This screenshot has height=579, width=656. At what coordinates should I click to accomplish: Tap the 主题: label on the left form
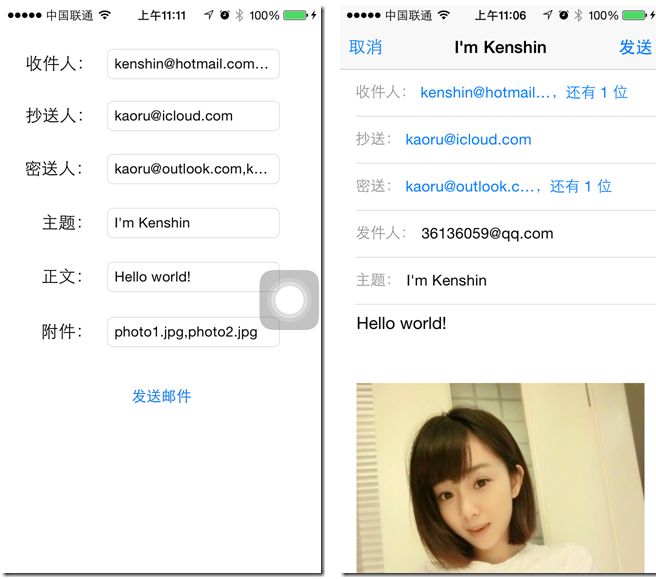tap(62, 223)
